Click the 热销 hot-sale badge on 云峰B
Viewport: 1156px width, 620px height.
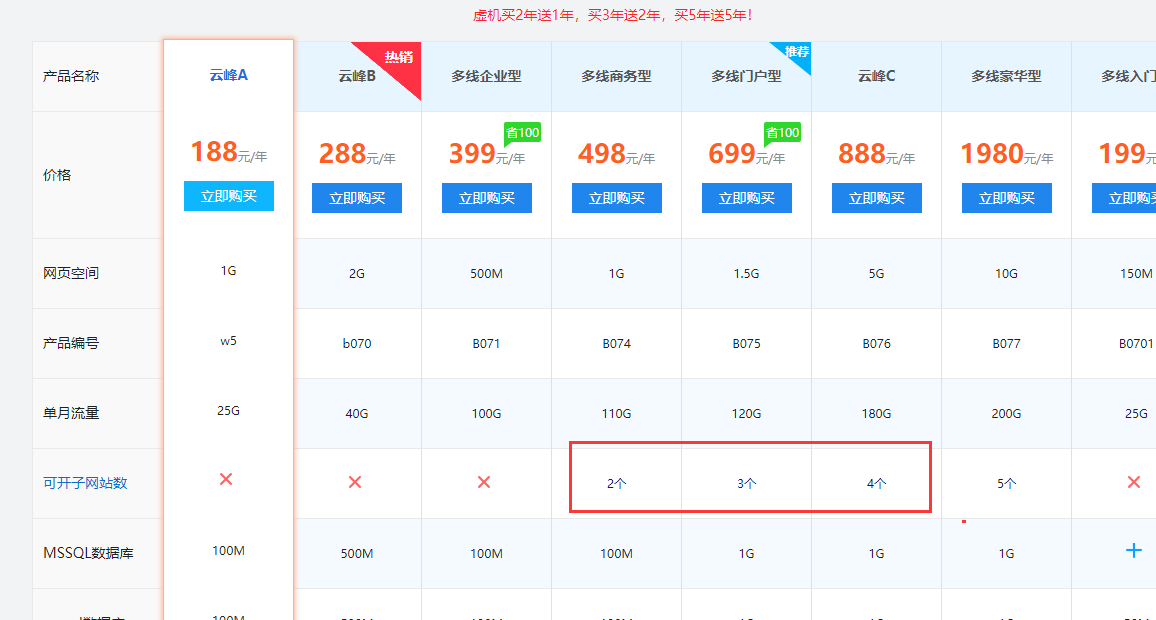point(397,58)
